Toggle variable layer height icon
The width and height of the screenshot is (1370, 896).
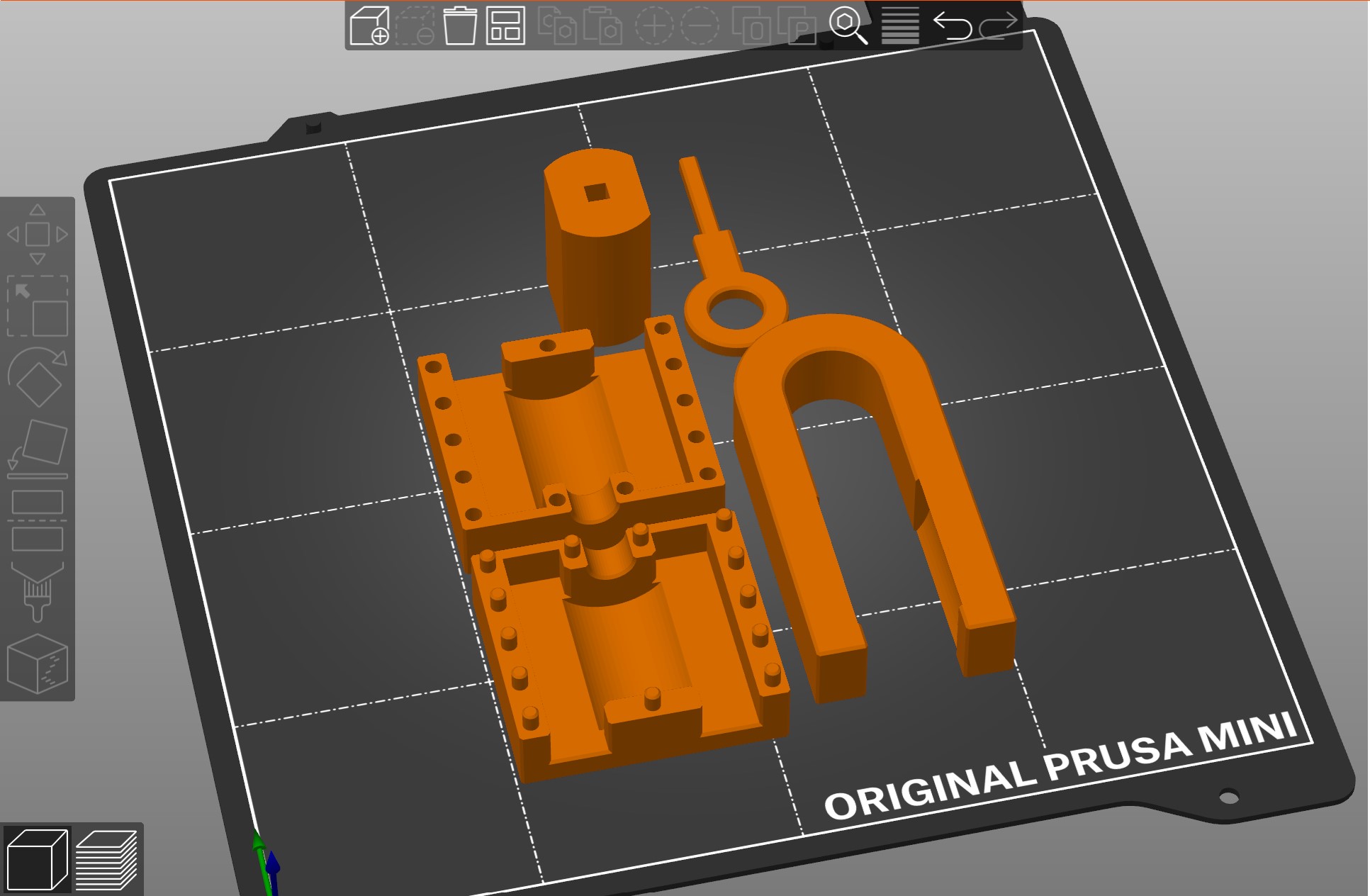[900, 26]
